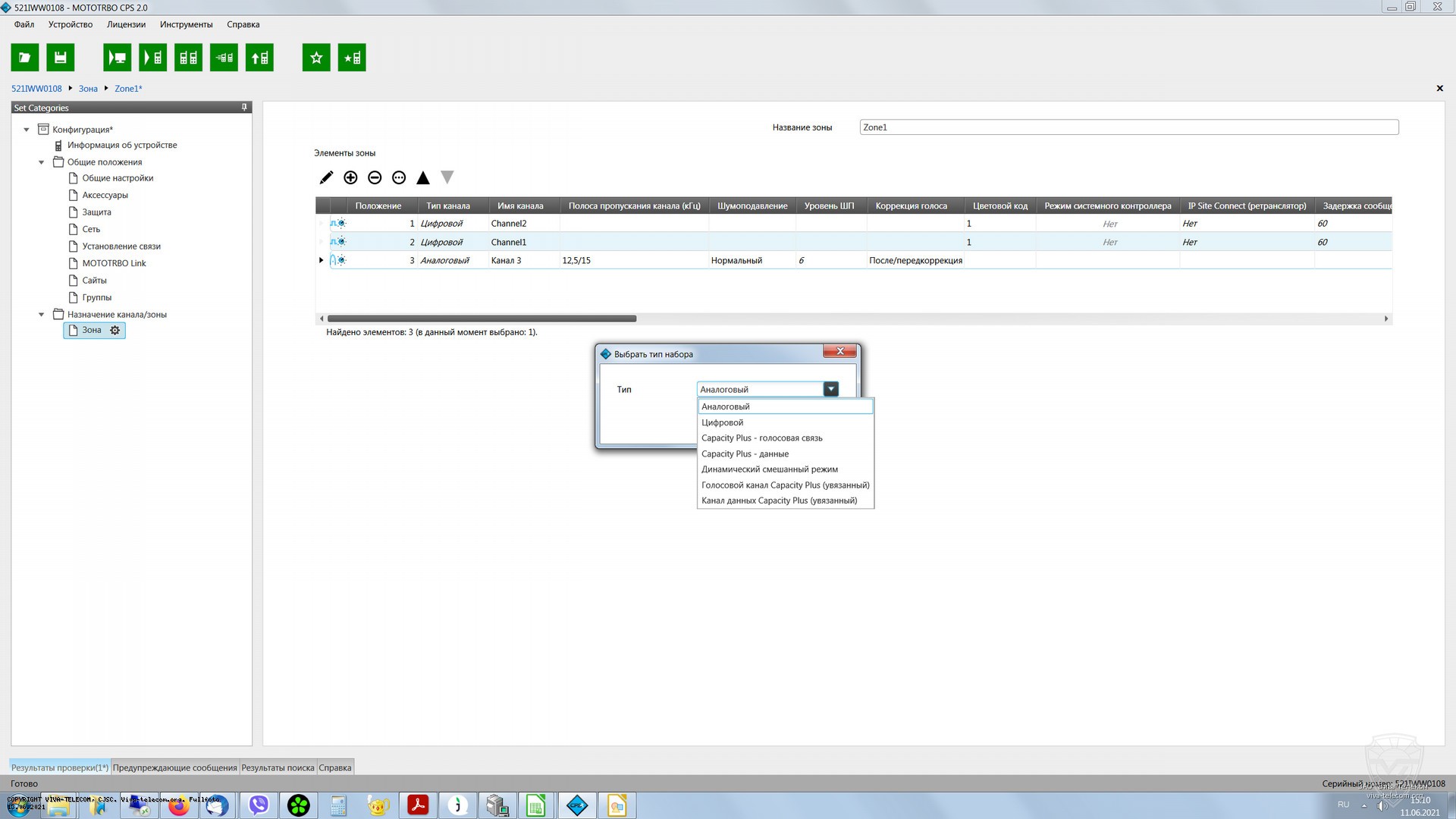1456x819 pixels.
Task: Toggle the Тип combo box arrow
Action: tap(831, 389)
